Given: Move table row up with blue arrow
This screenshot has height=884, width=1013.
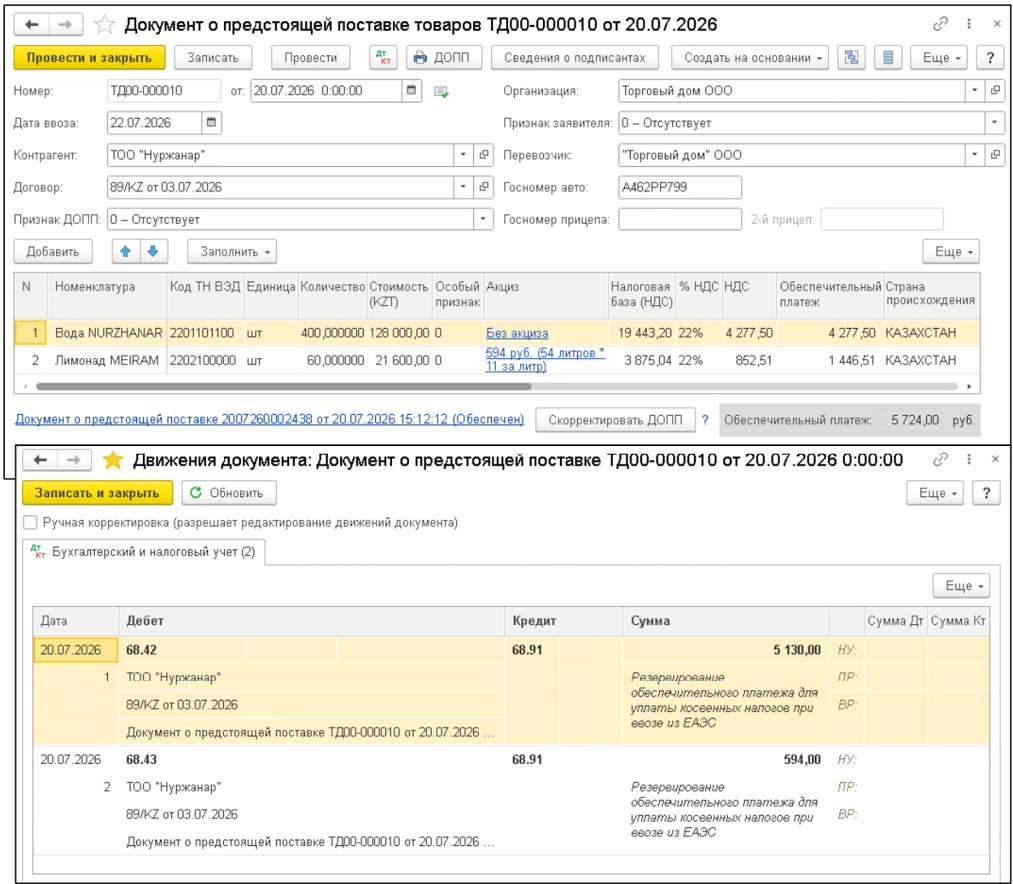Looking at the screenshot, I should [x=126, y=251].
